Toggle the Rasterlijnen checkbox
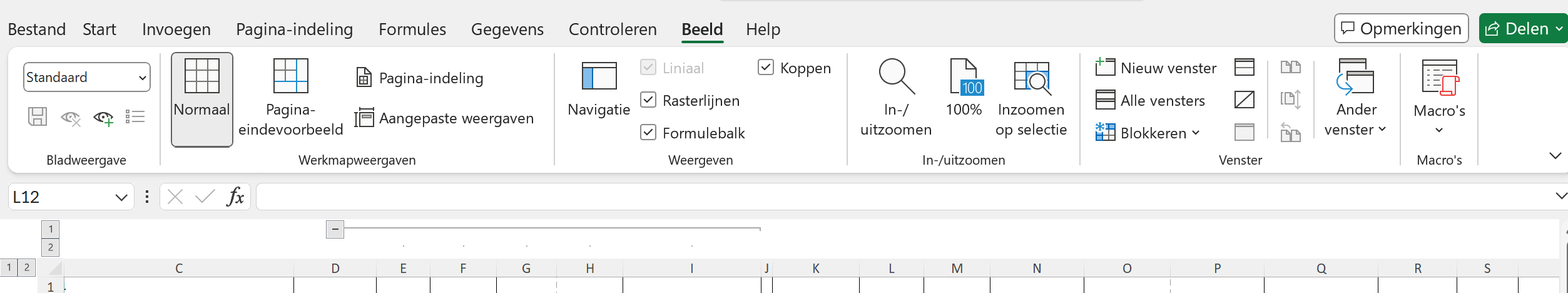 [648, 100]
